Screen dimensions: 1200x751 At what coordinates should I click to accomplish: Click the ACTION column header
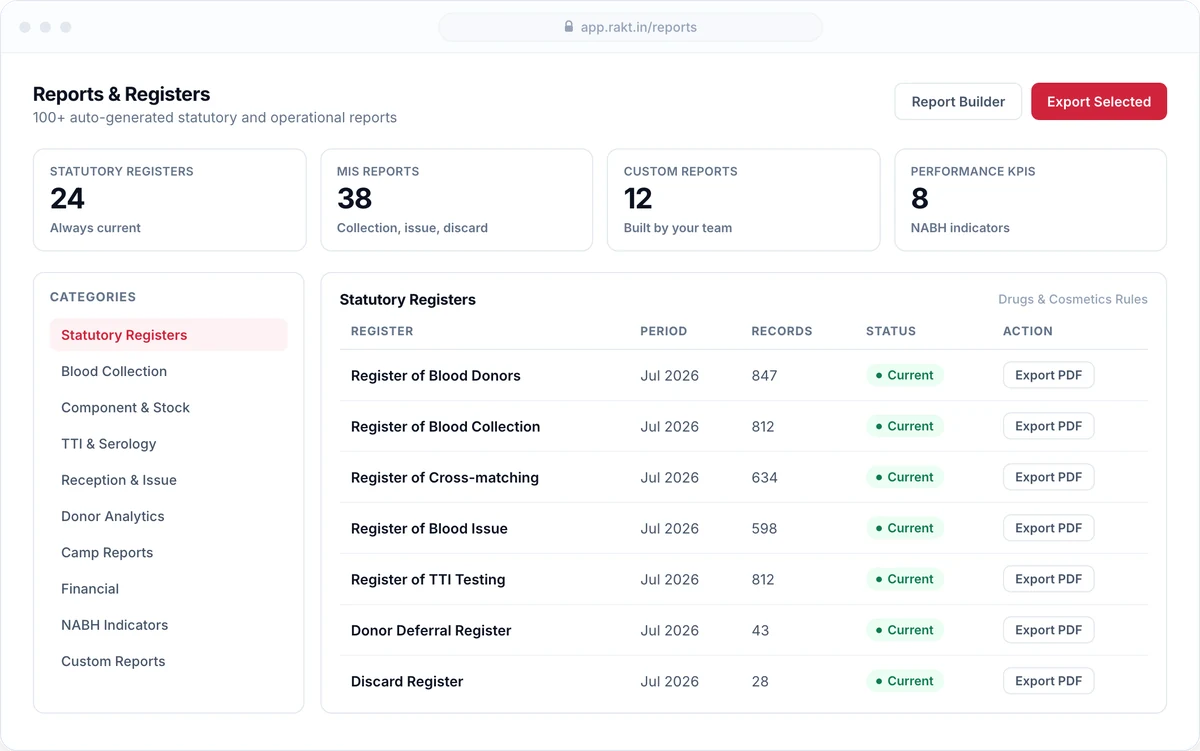pos(1028,331)
